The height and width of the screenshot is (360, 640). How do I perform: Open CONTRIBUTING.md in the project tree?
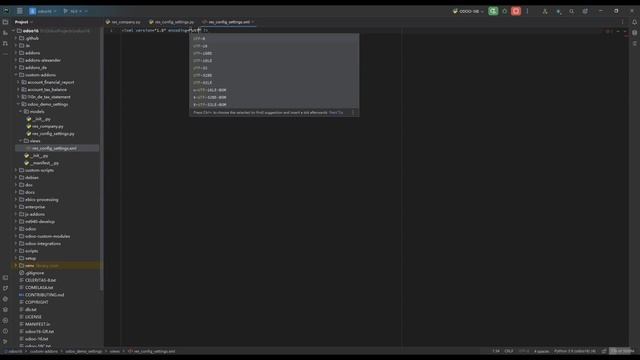pos(44,295)
